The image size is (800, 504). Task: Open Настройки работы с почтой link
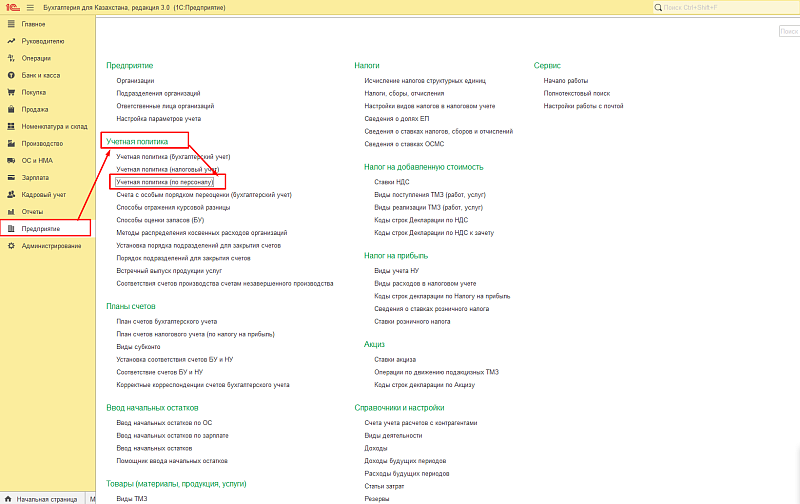tap(583, 105)
